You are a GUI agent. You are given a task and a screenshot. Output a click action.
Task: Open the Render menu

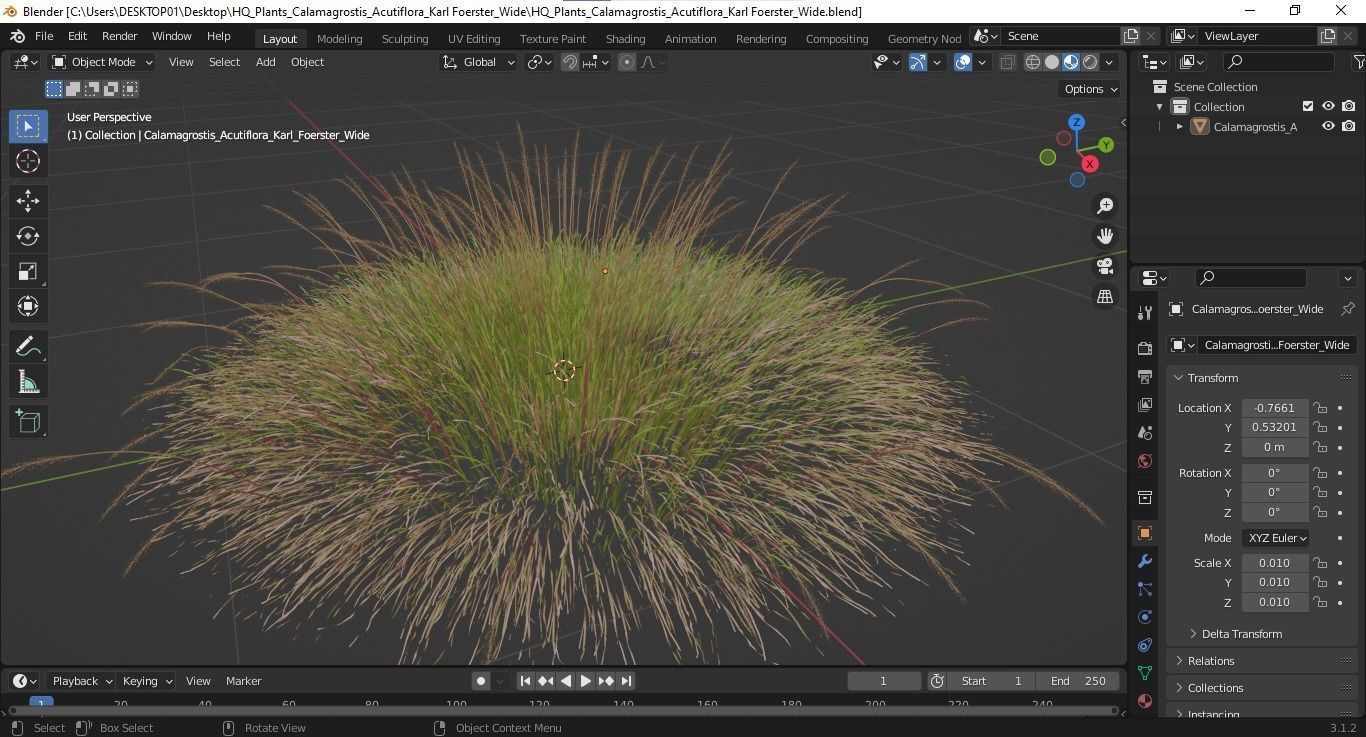point(119,36)
